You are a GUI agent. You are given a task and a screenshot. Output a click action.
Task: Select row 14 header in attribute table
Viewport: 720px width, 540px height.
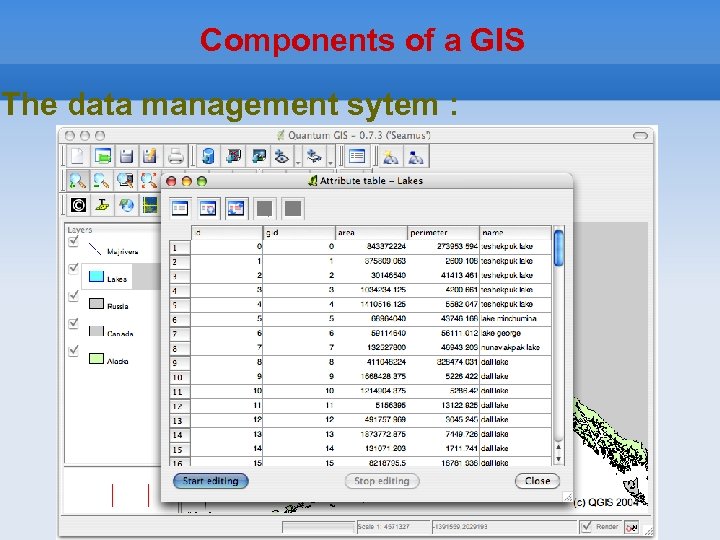[x=180, y=435]
